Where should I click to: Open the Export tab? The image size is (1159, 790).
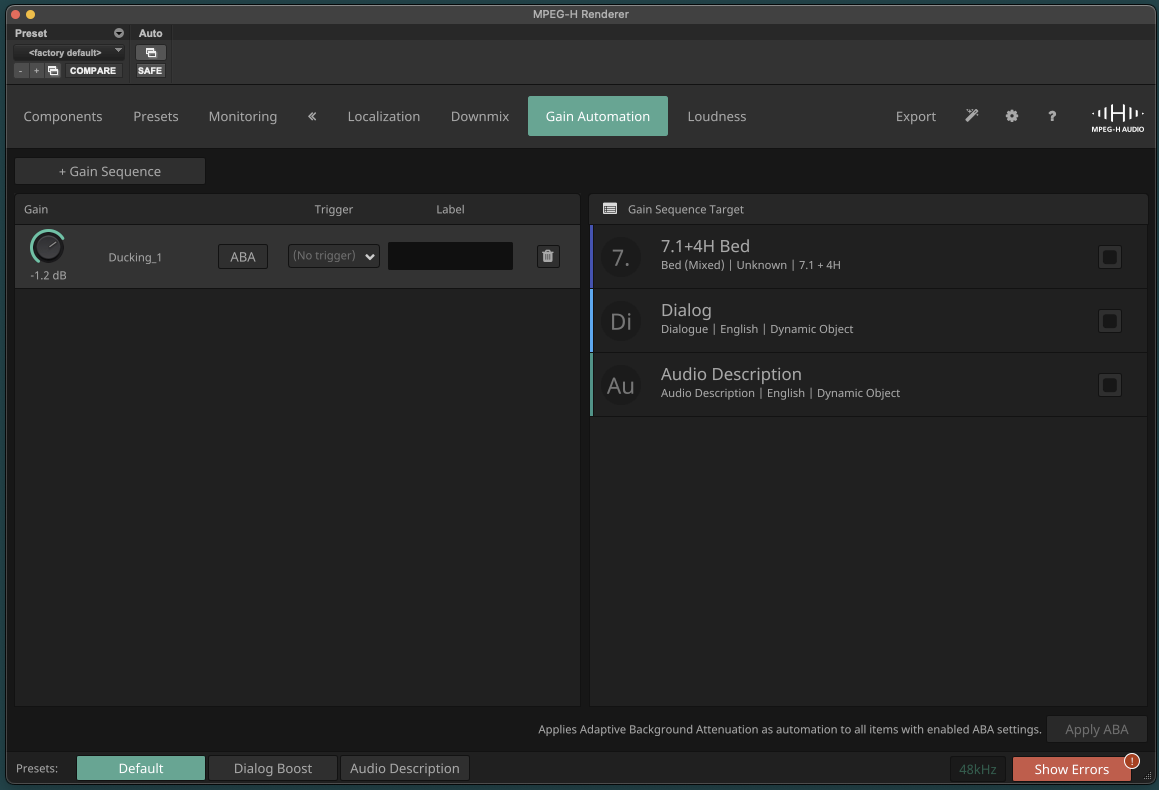pos(915,116)
